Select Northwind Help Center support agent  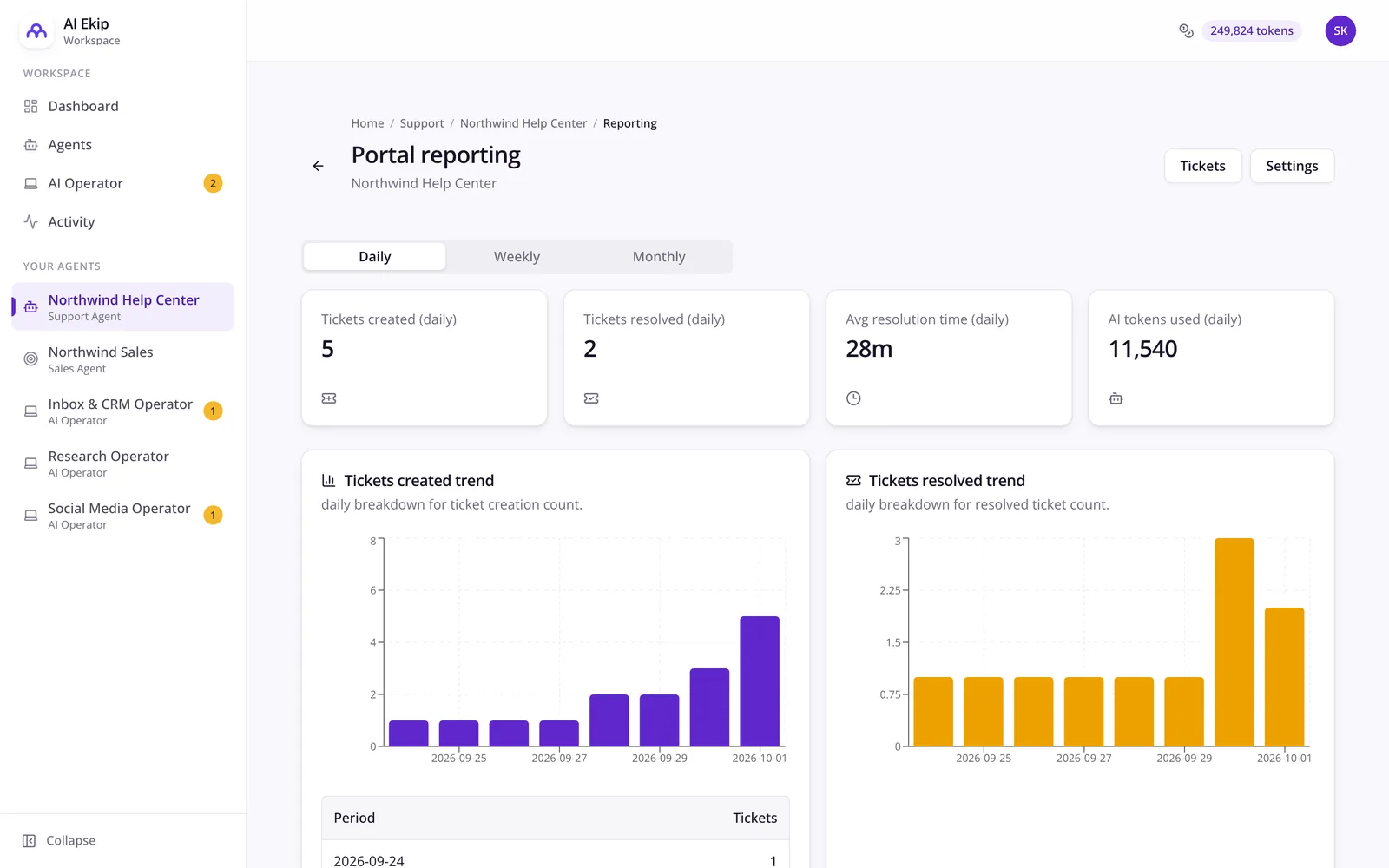pyautogui.click(x=122, y=306)
